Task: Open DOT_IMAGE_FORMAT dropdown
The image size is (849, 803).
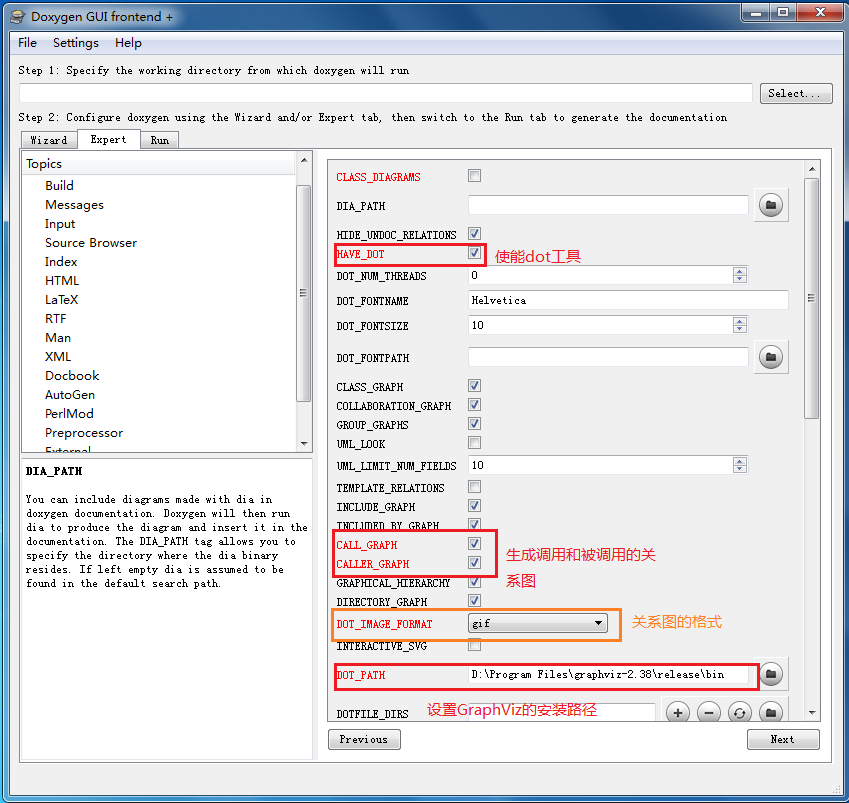Action: tap(537, 623)
